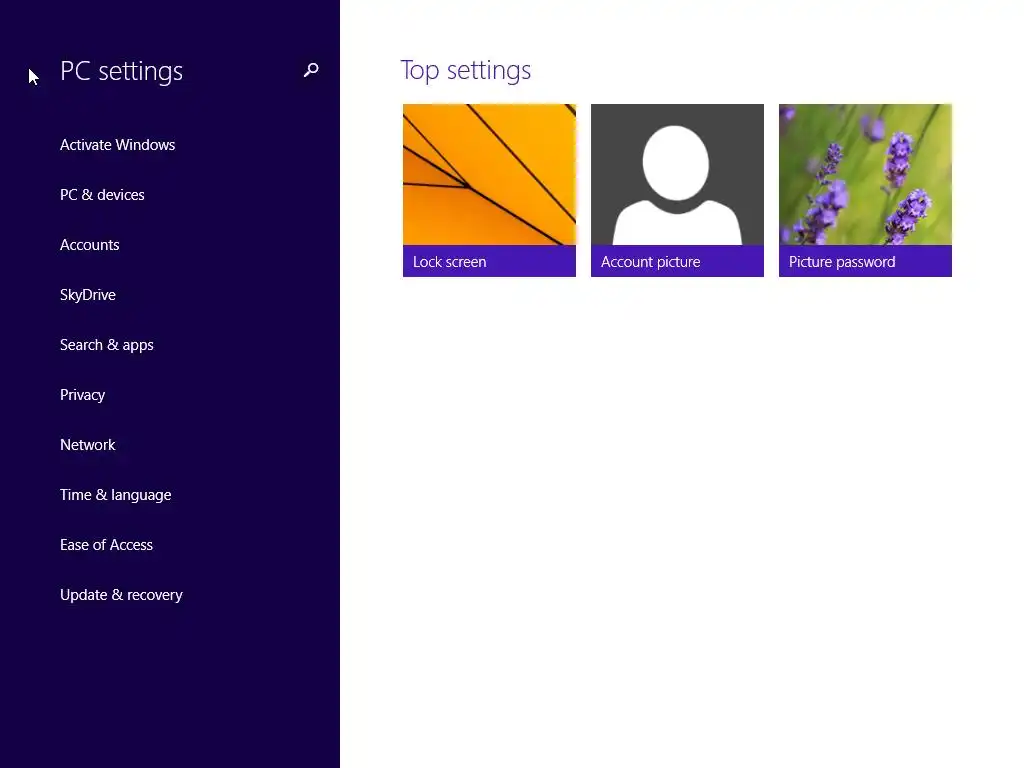The height and width of the screenshot is (768, 1024).
Task: Open PC & devices section
Action: (102, 195)
